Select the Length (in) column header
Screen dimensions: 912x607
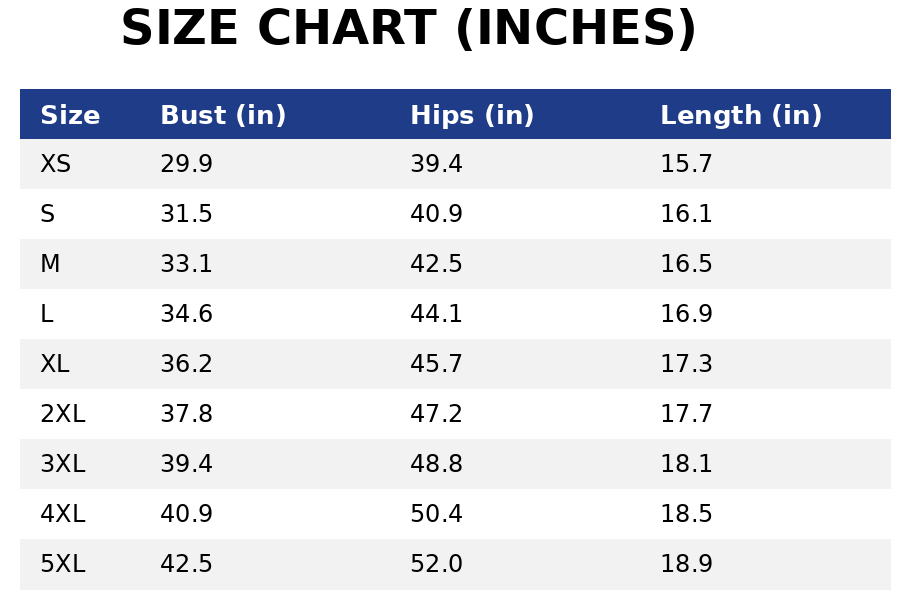[x=741, y=116]
